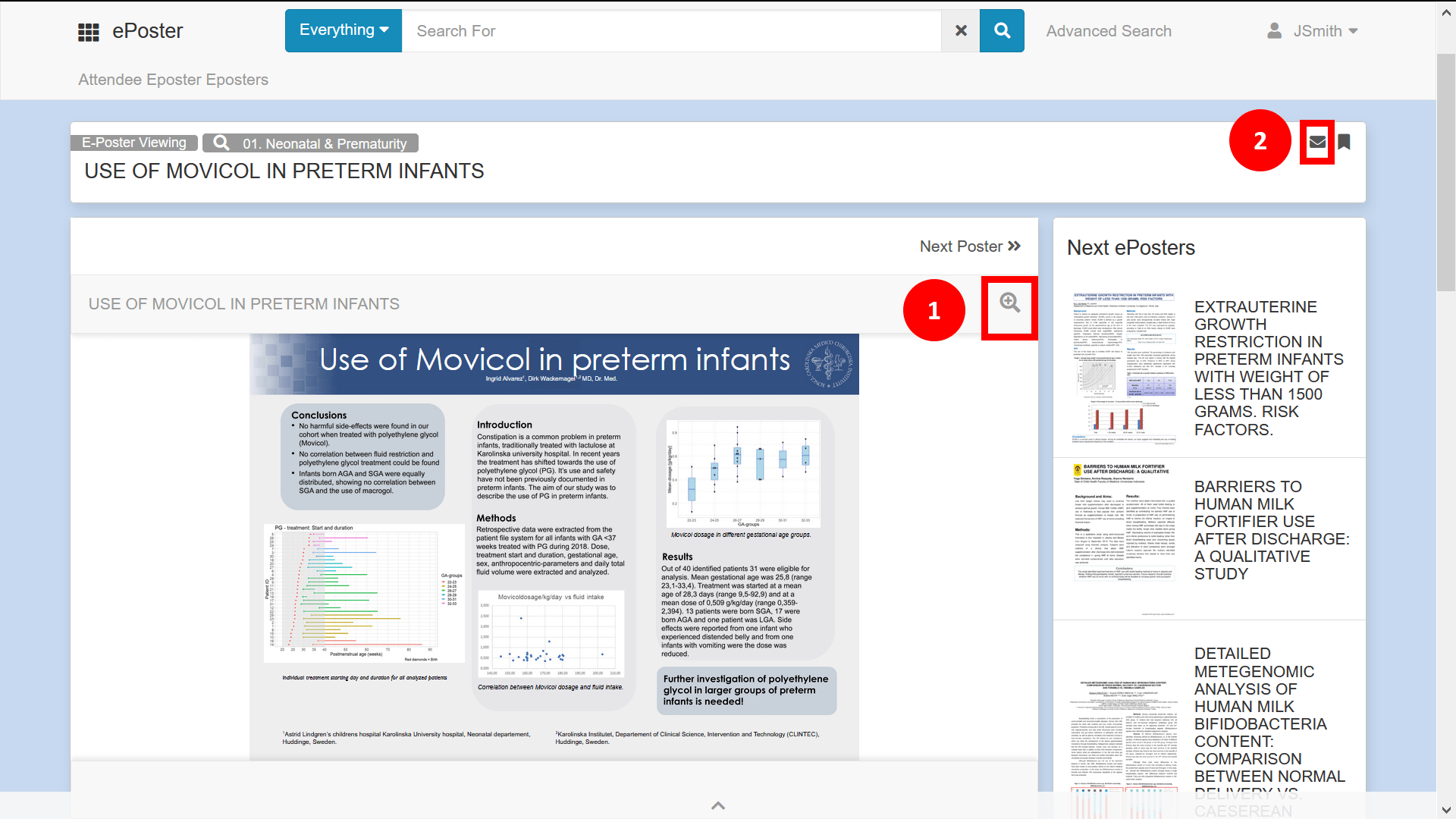This screenshot has height=819, width=1456.
Task: Zoom into the poster with magnifier-plus icon
Action: (1009, 303)
